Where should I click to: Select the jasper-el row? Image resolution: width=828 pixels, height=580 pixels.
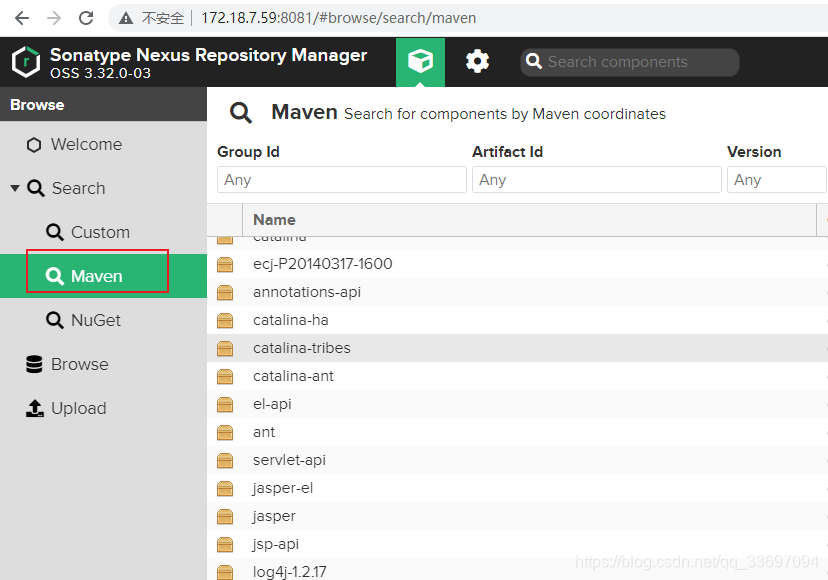518,488
